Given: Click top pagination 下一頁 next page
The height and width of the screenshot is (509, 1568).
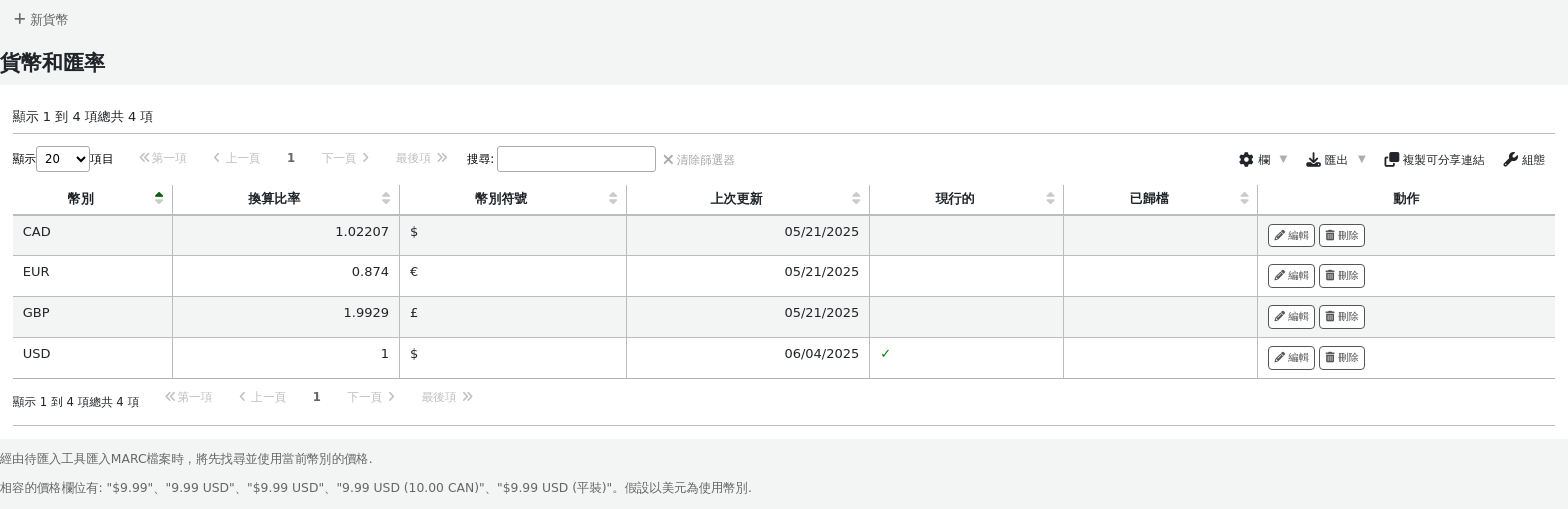Looking at the screenshot, I should [345, 158].
